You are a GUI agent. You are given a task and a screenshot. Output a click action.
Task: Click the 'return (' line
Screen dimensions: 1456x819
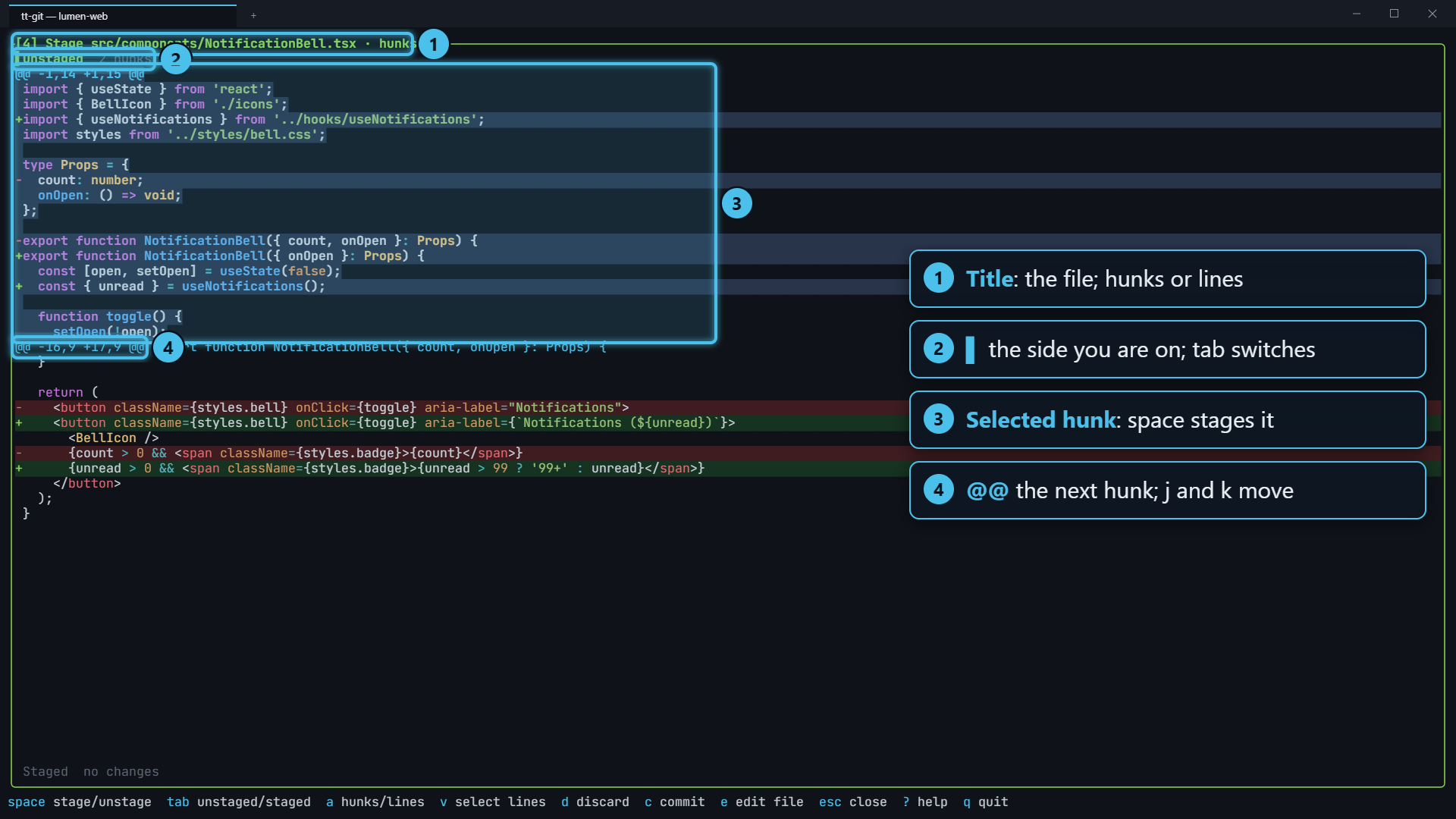pos(68,392)
